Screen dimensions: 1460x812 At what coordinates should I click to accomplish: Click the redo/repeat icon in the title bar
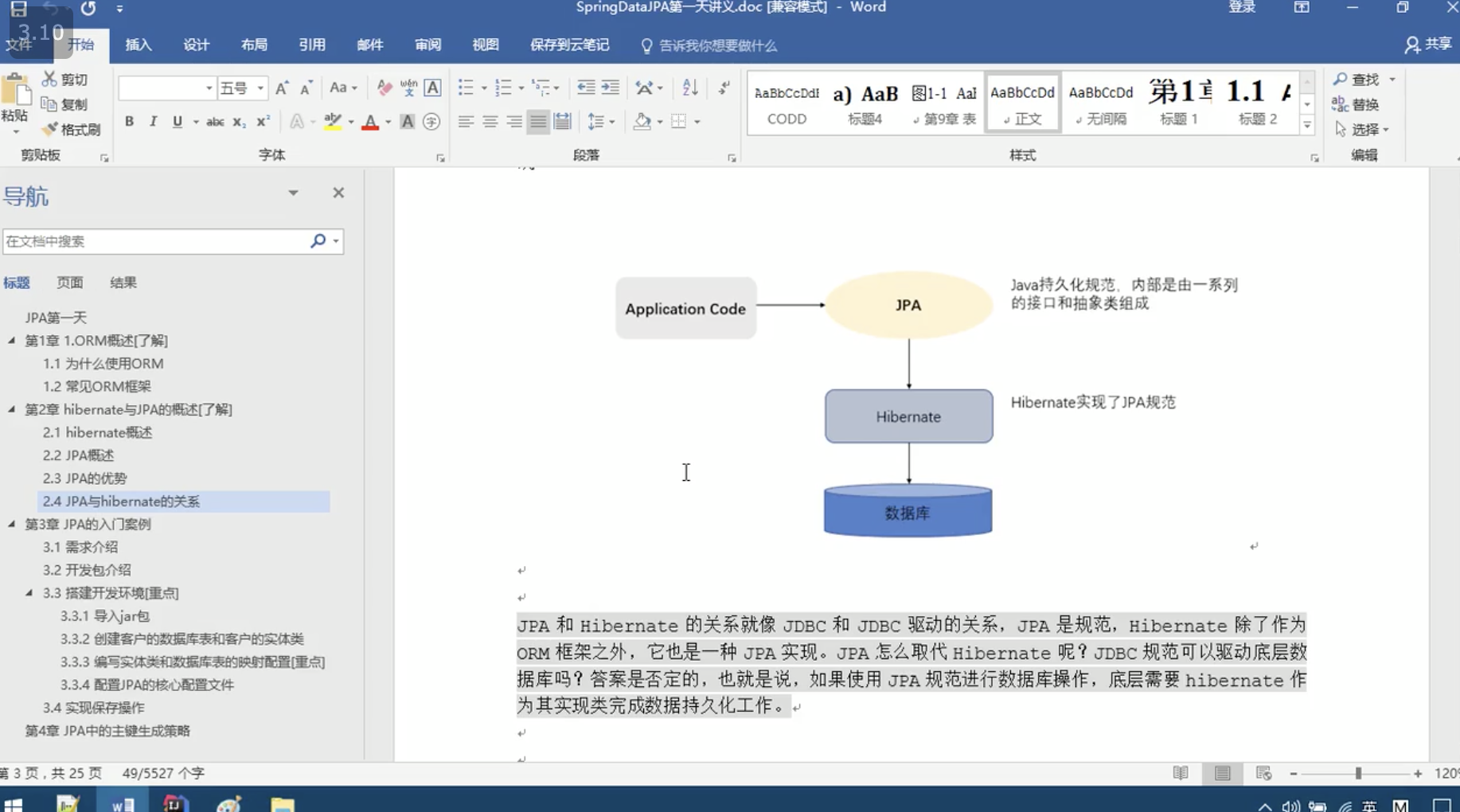point(88,9)
